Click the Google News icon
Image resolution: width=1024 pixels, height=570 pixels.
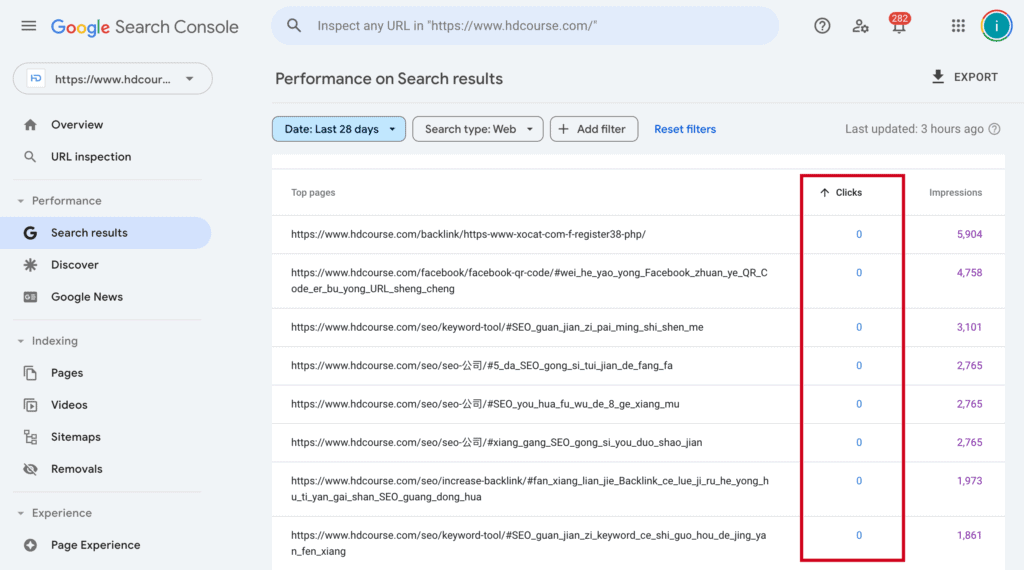click(x=30, y=297)
